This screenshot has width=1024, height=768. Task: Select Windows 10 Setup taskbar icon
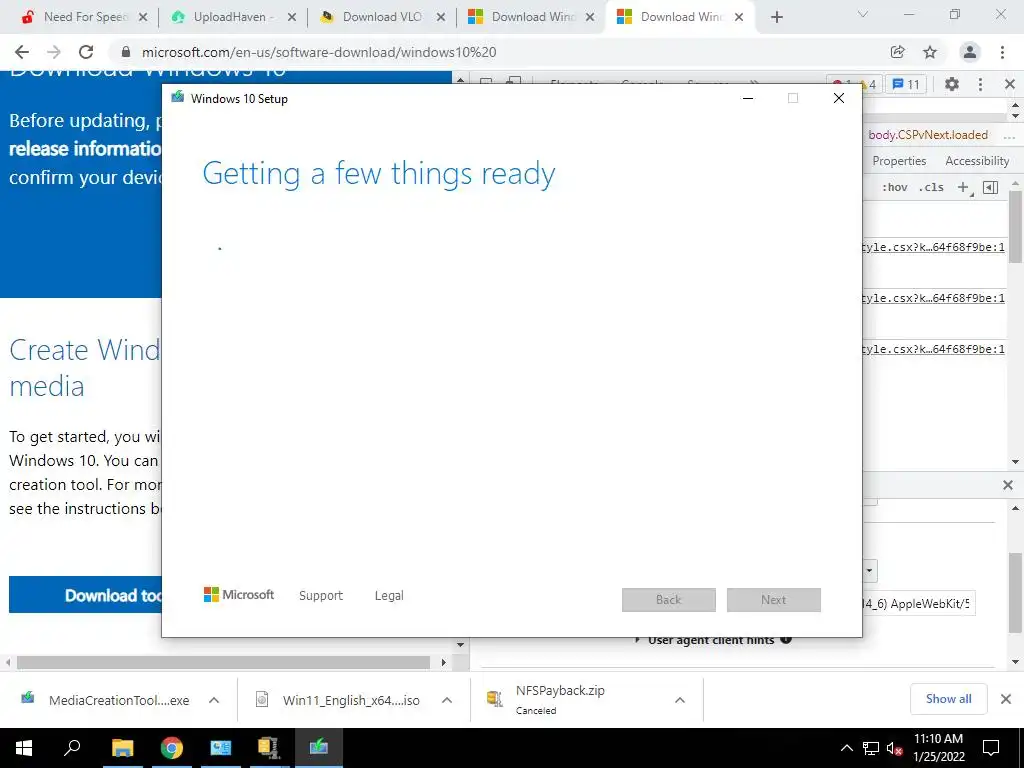319,748
